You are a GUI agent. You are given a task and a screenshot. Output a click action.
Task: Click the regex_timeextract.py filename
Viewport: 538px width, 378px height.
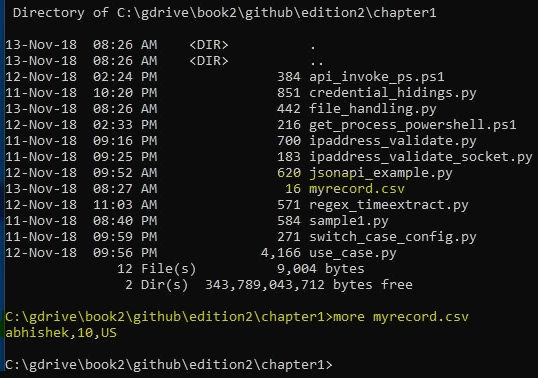pos(388,205)
